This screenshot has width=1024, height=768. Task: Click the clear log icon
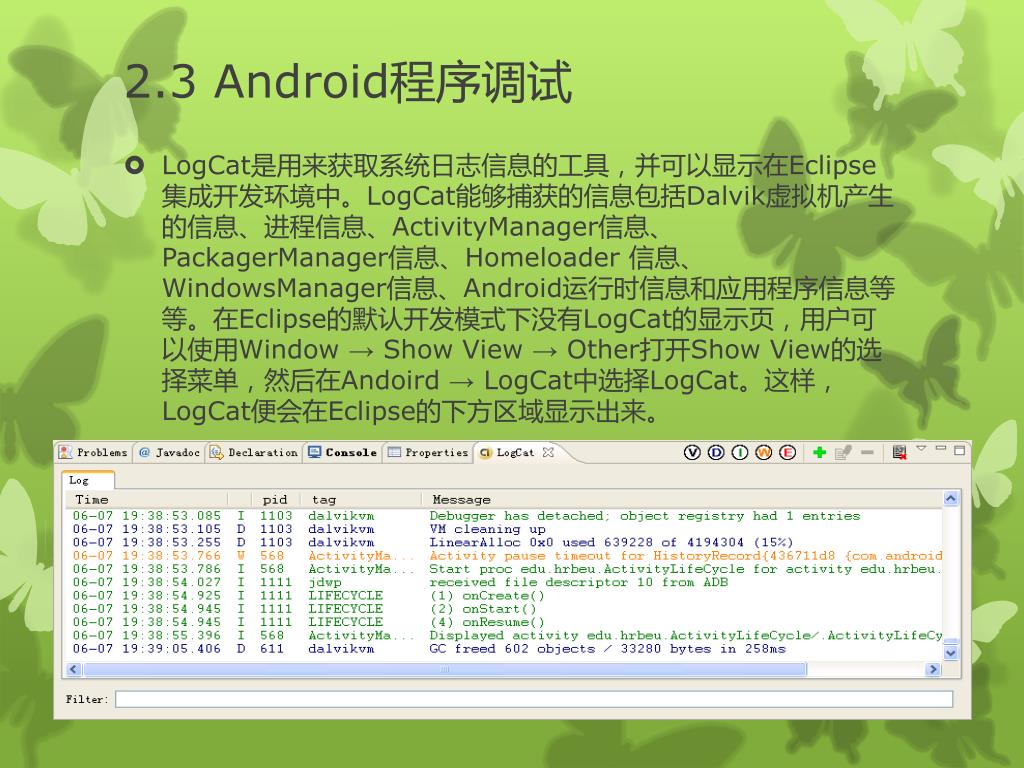tap(900, 452)
